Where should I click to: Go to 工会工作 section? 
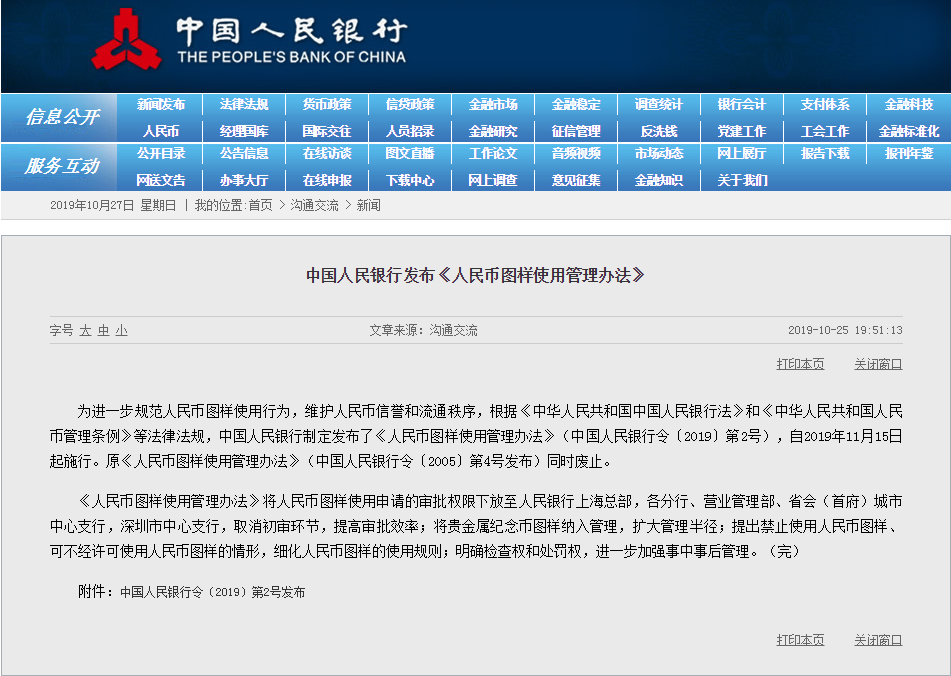point(825,131)
